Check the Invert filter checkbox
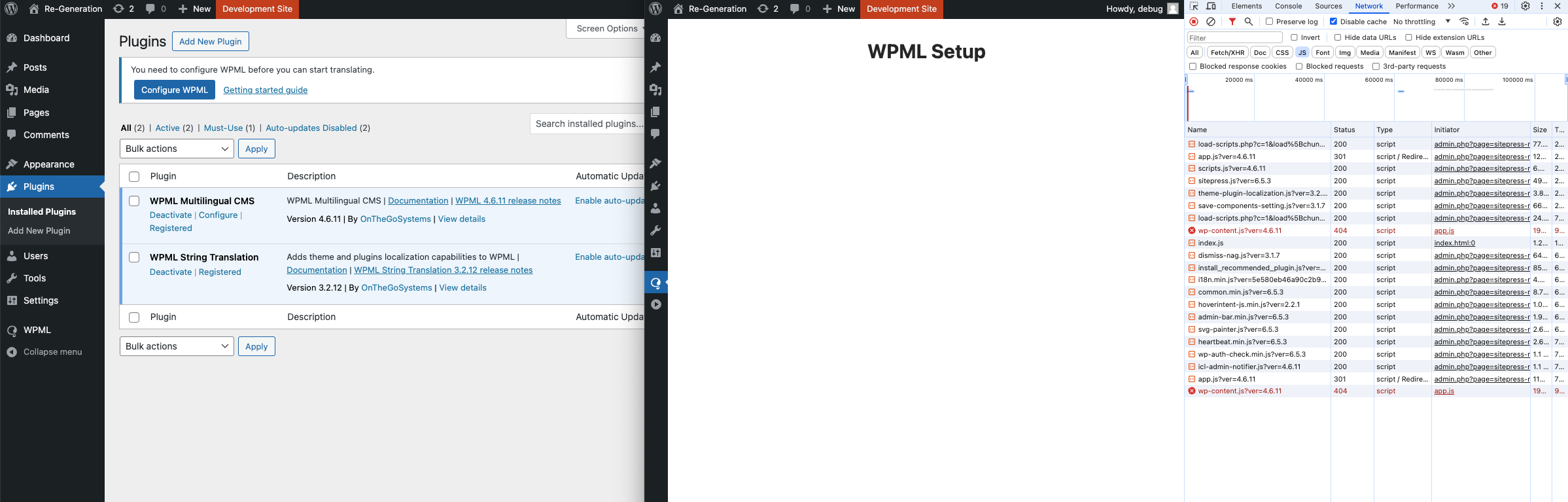The width and height of the screenshot is (1568, 502). 1294,37
